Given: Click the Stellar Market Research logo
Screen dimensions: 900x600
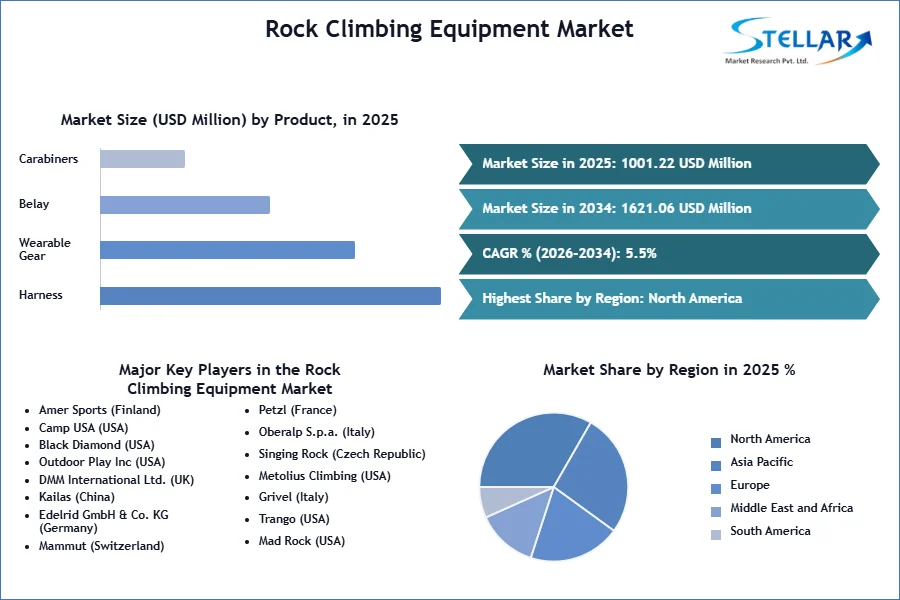Looking at the screenshot, I should (797, 41).
